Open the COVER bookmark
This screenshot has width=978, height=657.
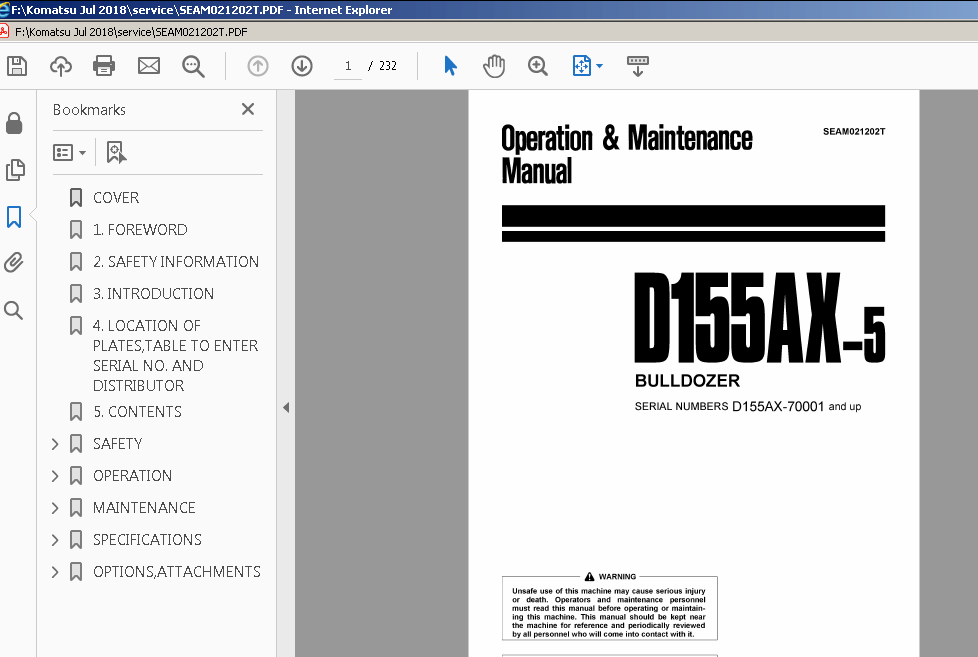point(116,198)
